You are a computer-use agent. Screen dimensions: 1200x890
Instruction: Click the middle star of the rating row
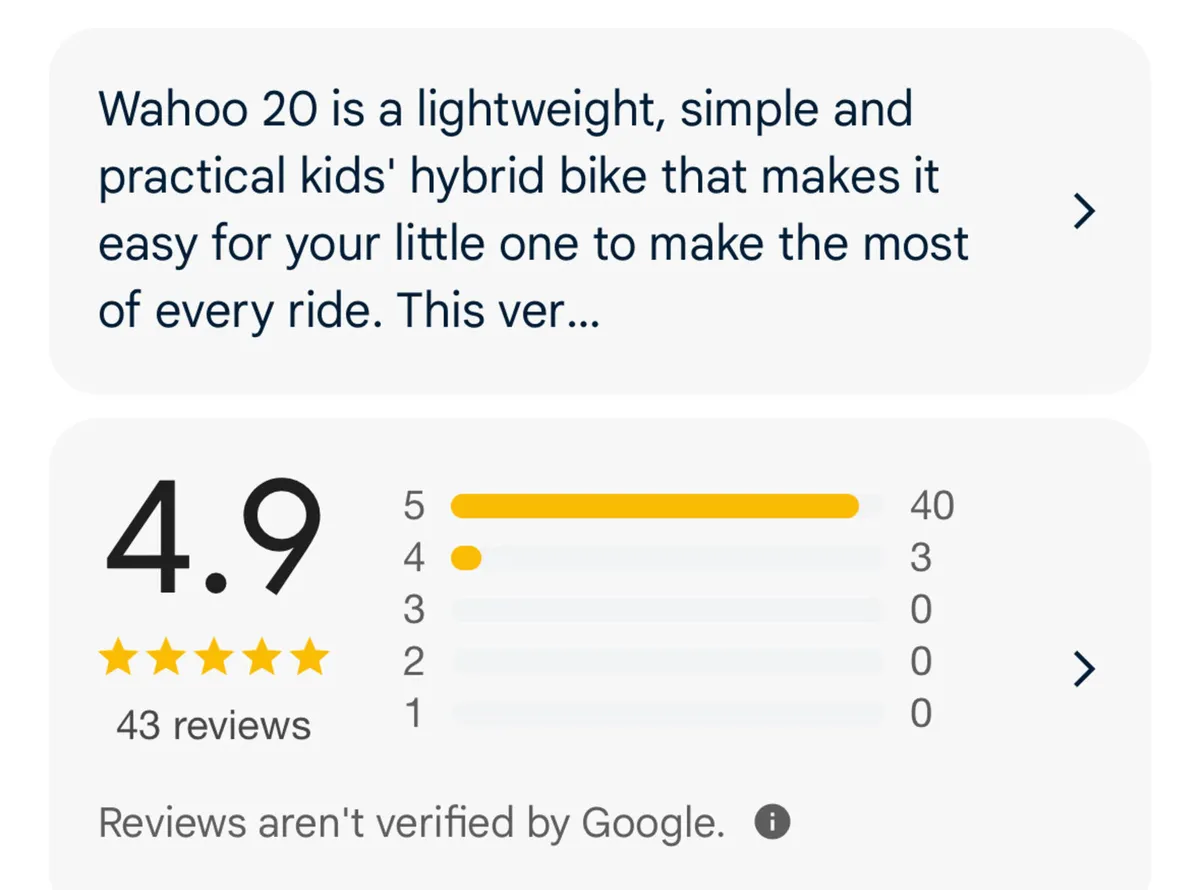tap(214, 657)
